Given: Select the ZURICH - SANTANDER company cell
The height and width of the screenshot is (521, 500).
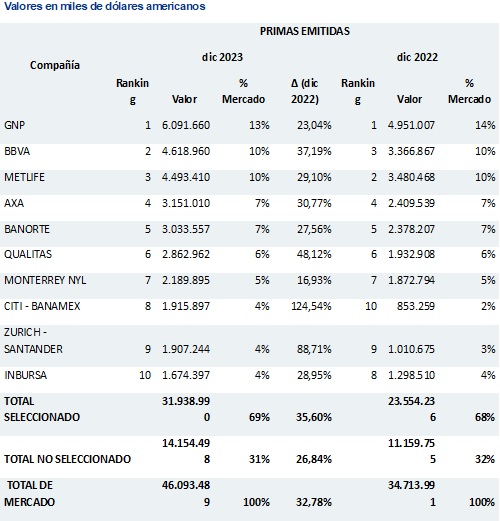Looking at the screenshot, I should click(x=33, y=341).
